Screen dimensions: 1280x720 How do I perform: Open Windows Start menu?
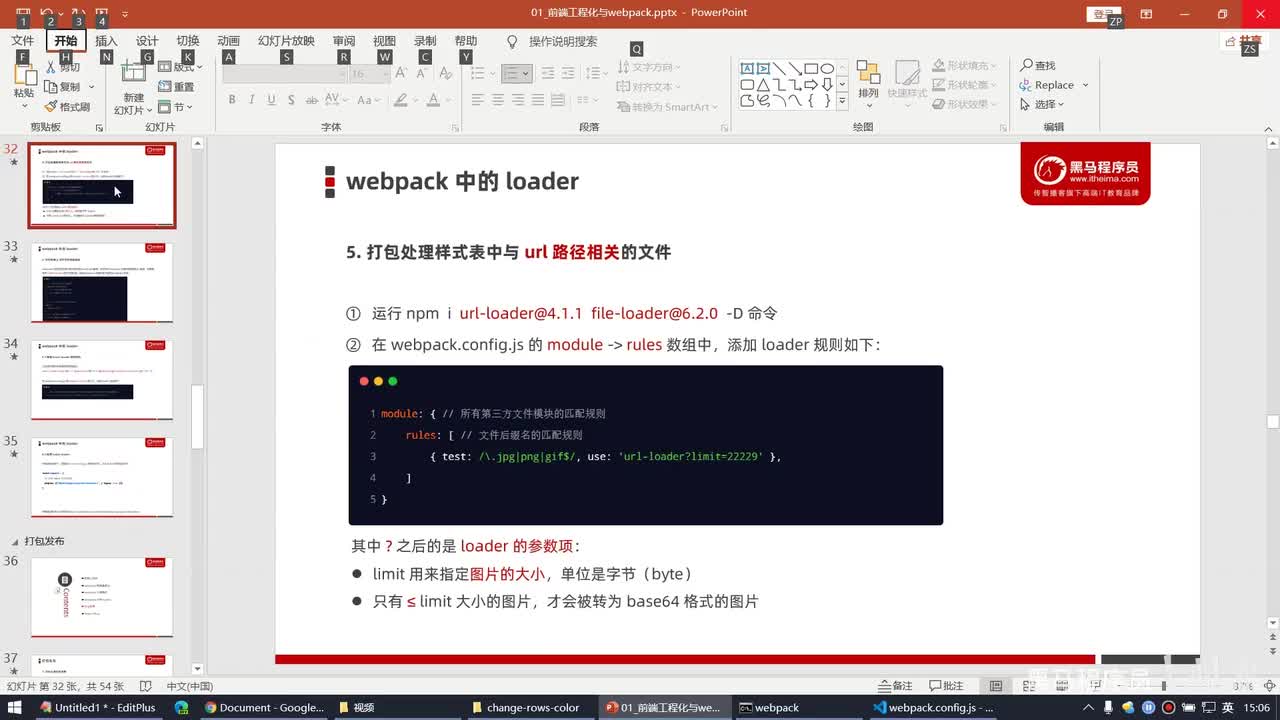pyautogui.click(x=16, y=707)
